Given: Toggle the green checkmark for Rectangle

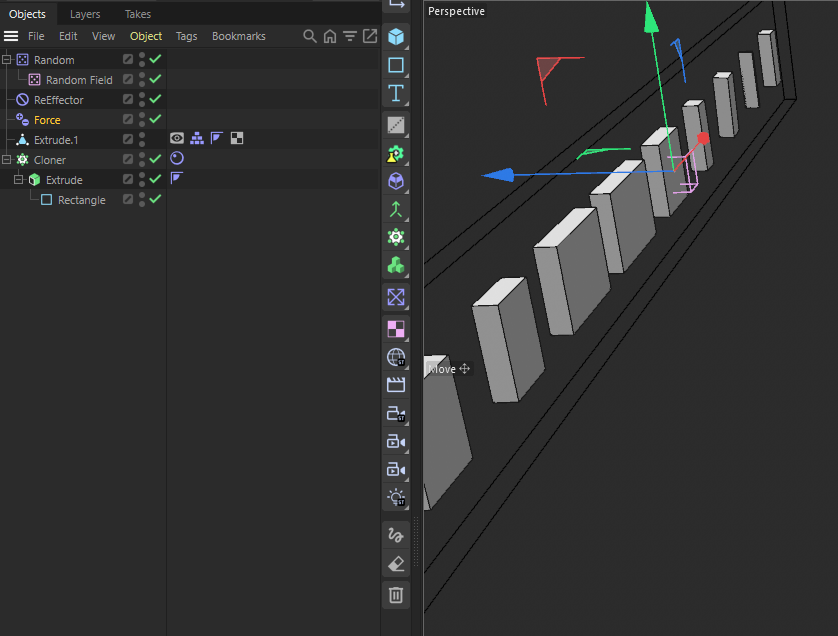Looking at the screenshot, I should click(x=156, y=199).
